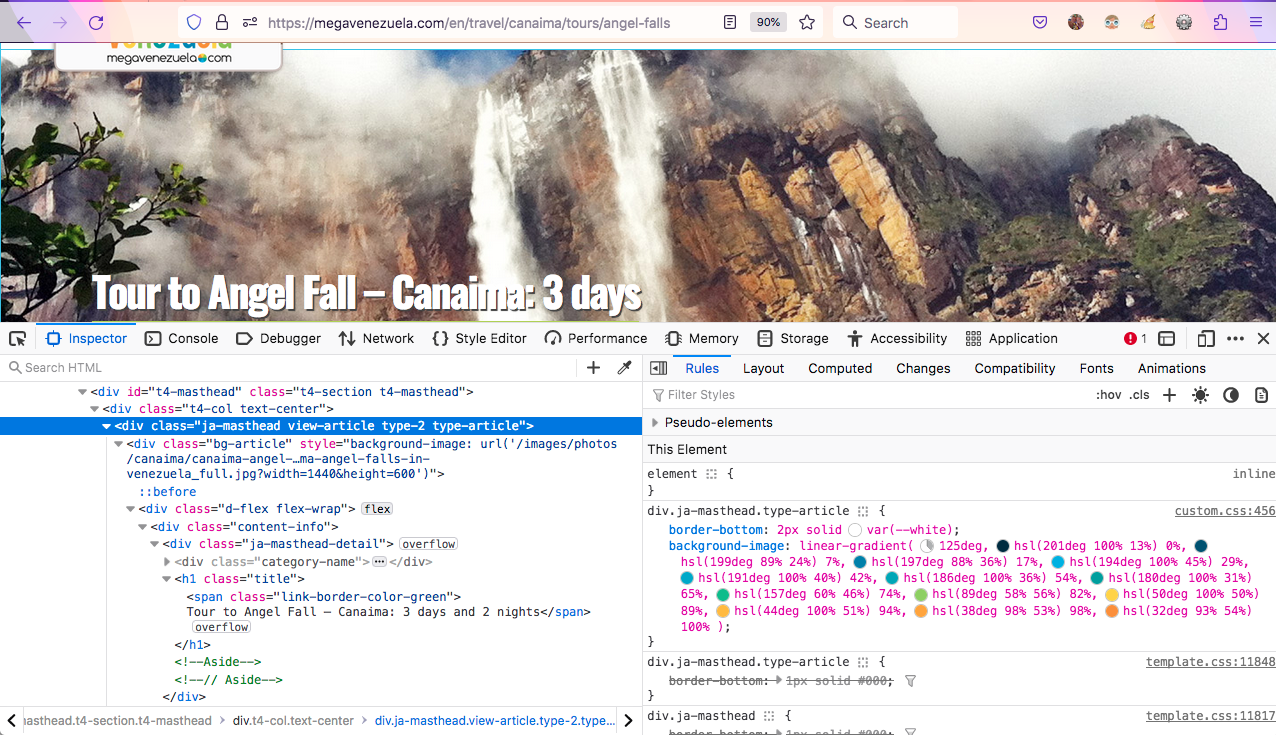The width and height of the screenshot is (1276, 735).
Task: Click the browser Back arrow
Action: point(24,22)
